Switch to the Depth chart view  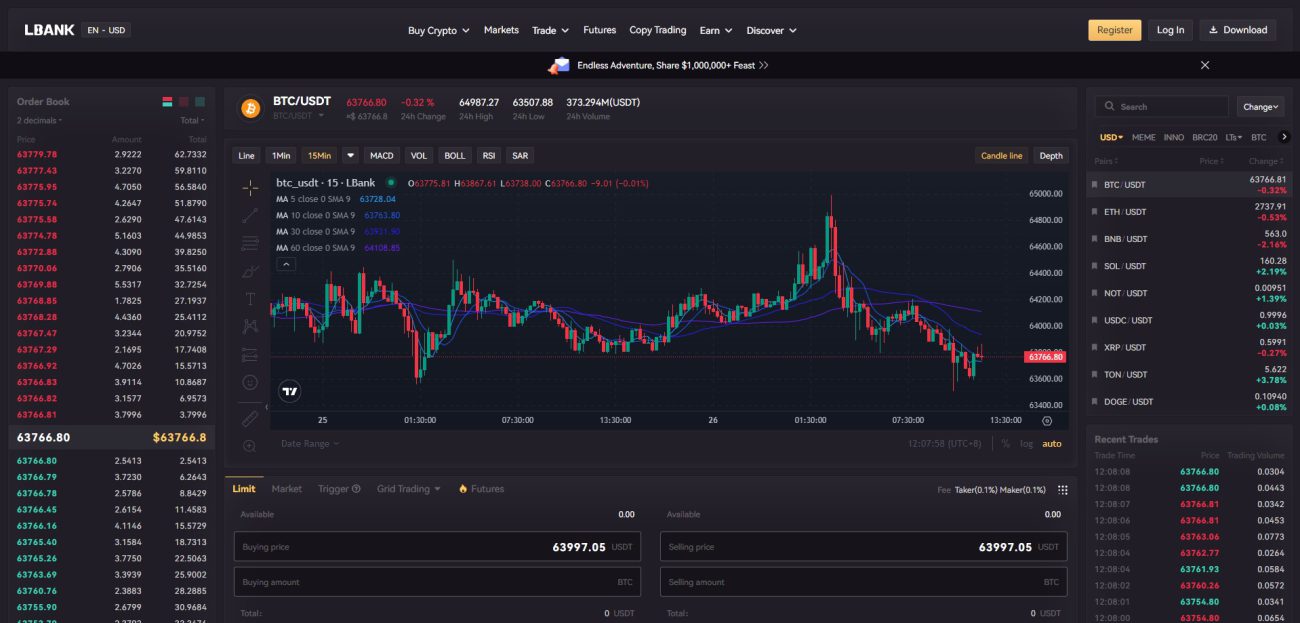(x=1051, y=156)
